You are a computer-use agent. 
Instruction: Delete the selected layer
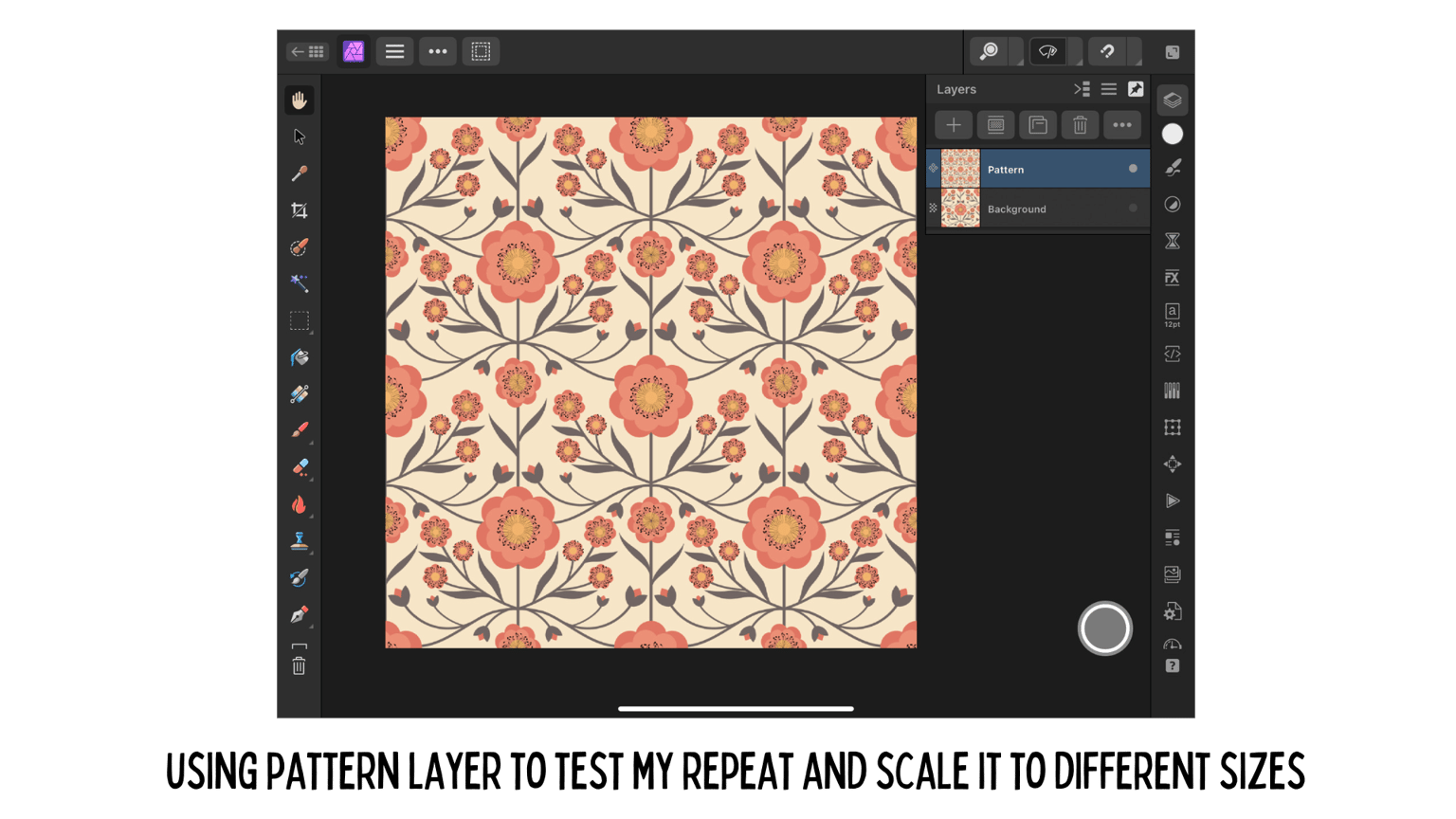tap(1080, 125)
